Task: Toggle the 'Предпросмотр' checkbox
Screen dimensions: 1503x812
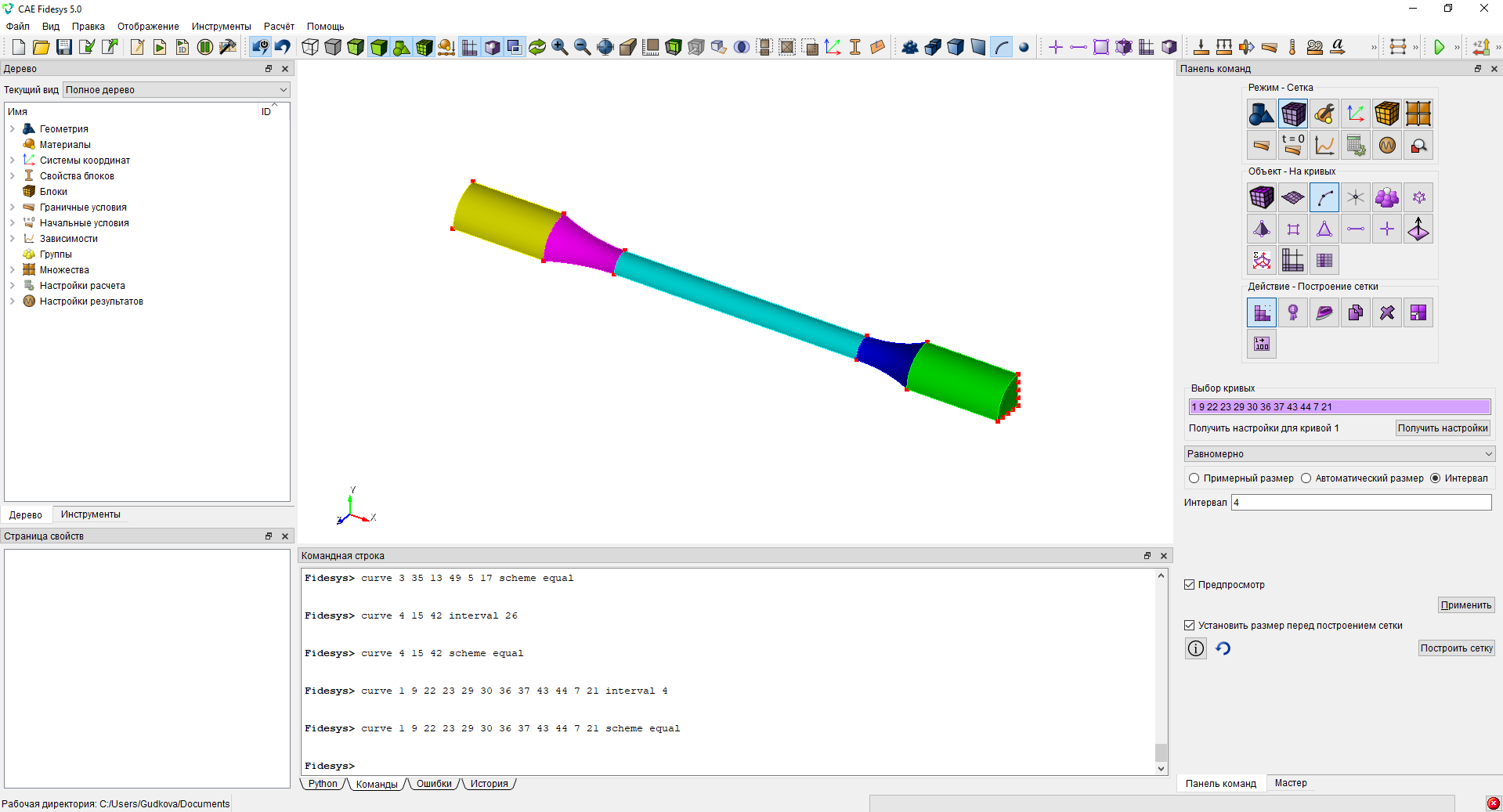Action: pyautogui.click(x=1190, y=585)
